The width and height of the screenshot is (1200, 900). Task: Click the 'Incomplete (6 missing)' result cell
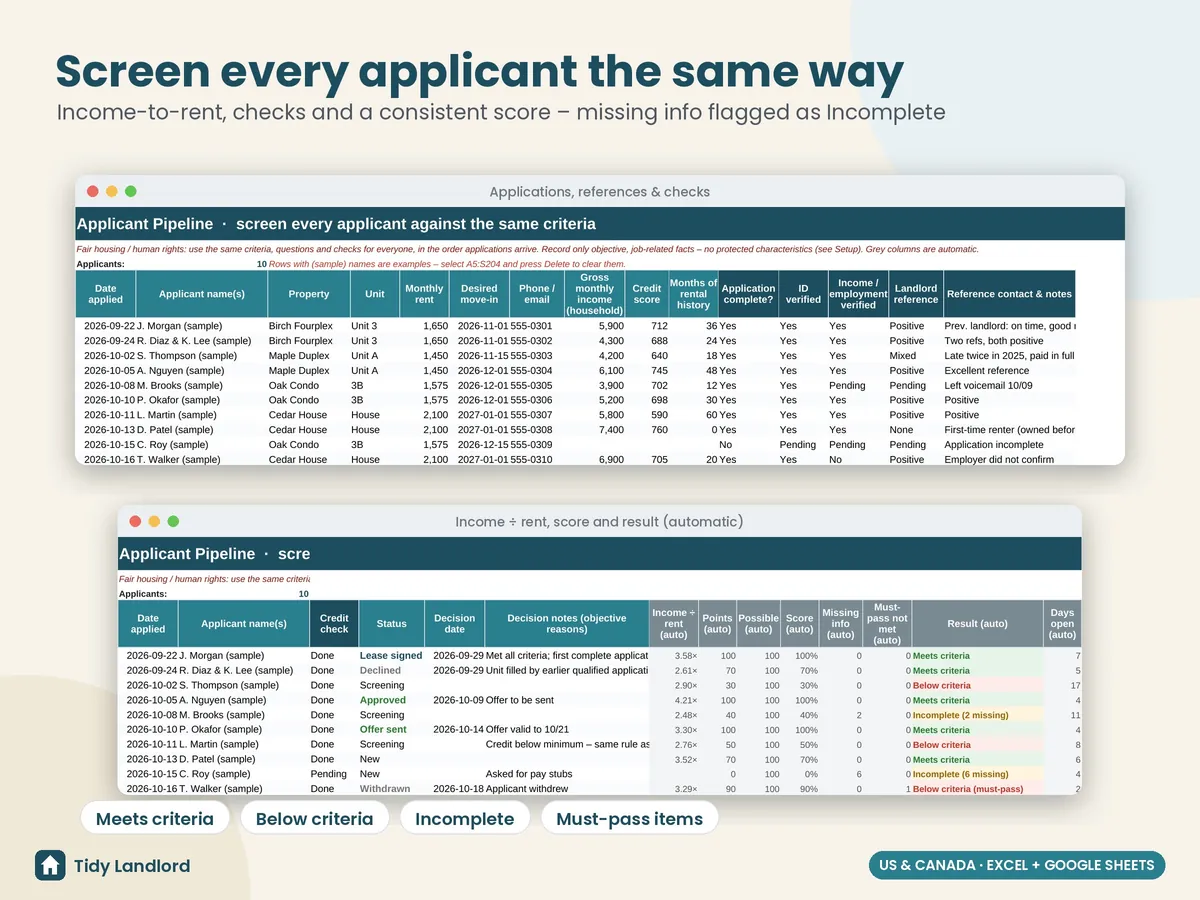960,775
